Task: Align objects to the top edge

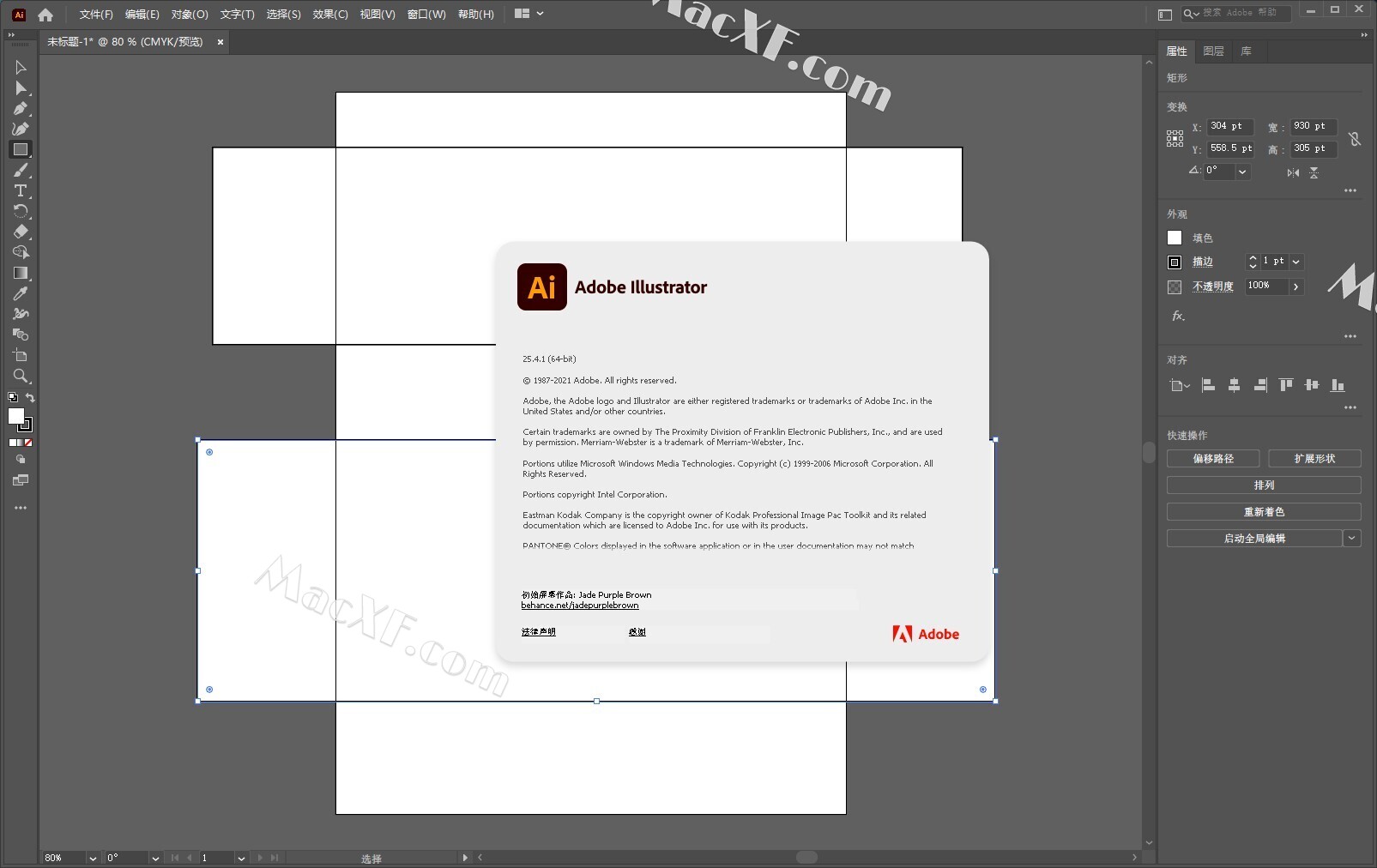Action: coord(1285,385)
